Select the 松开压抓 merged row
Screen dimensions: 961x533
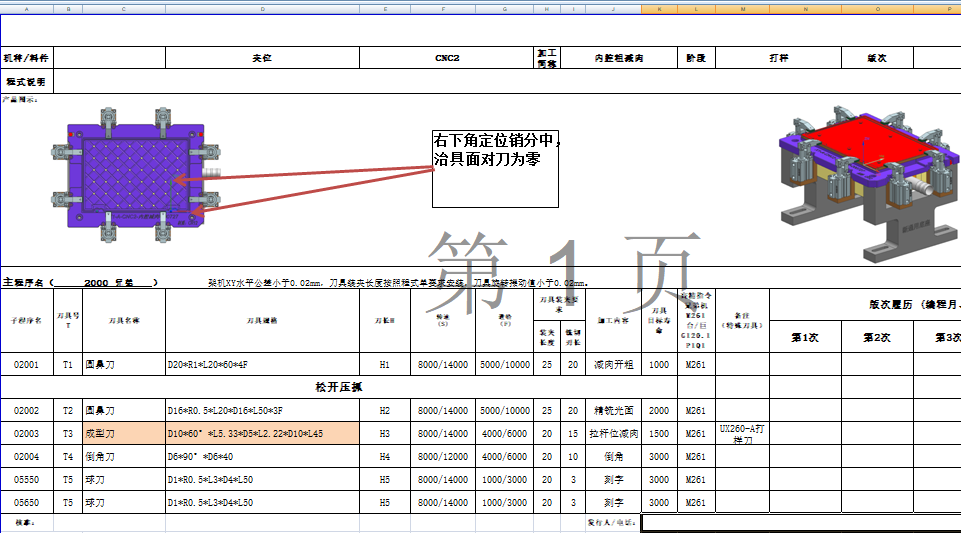click(339, 387)
